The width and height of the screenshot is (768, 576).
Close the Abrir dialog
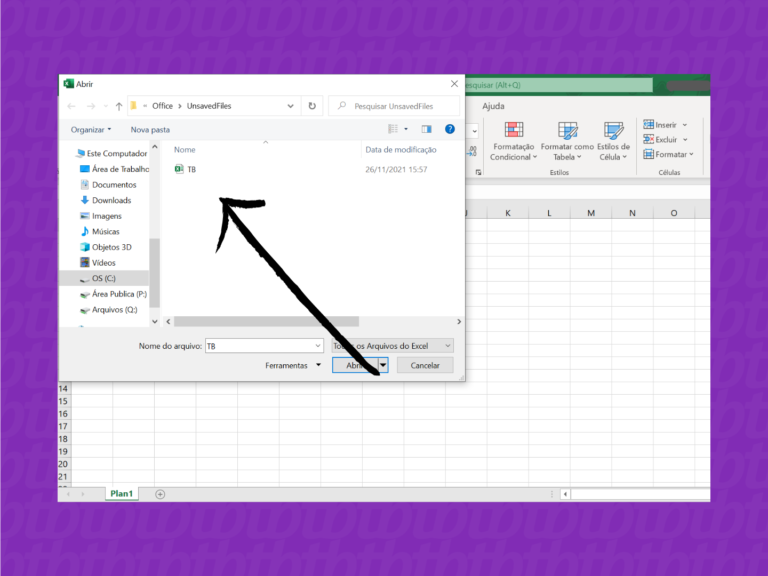[x=454, y=84]
